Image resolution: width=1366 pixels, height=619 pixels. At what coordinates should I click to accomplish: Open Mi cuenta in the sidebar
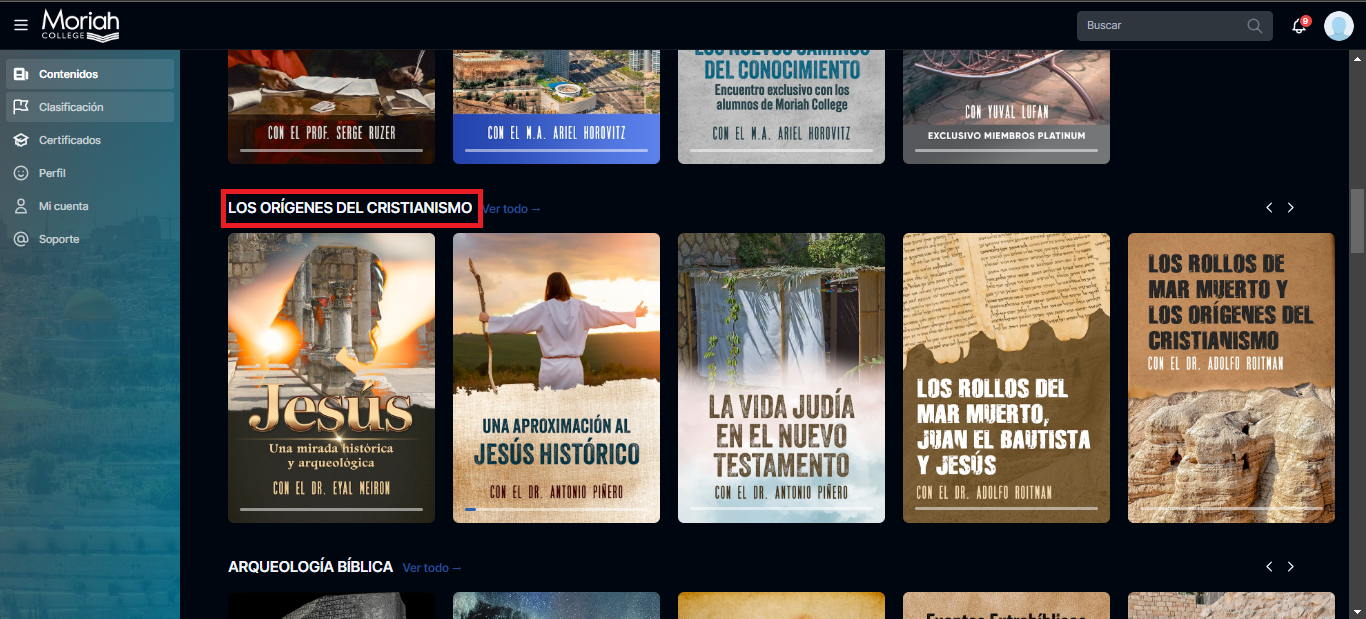[63, 206]
